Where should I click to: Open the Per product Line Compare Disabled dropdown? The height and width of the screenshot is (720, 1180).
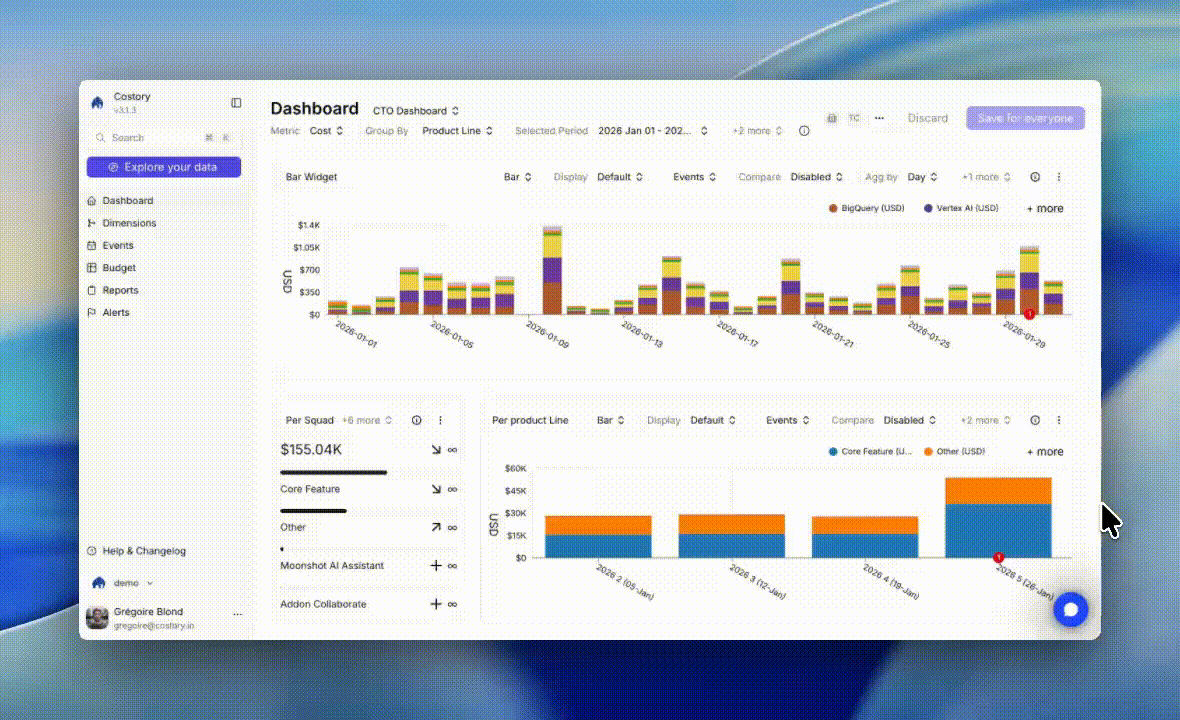910,421
